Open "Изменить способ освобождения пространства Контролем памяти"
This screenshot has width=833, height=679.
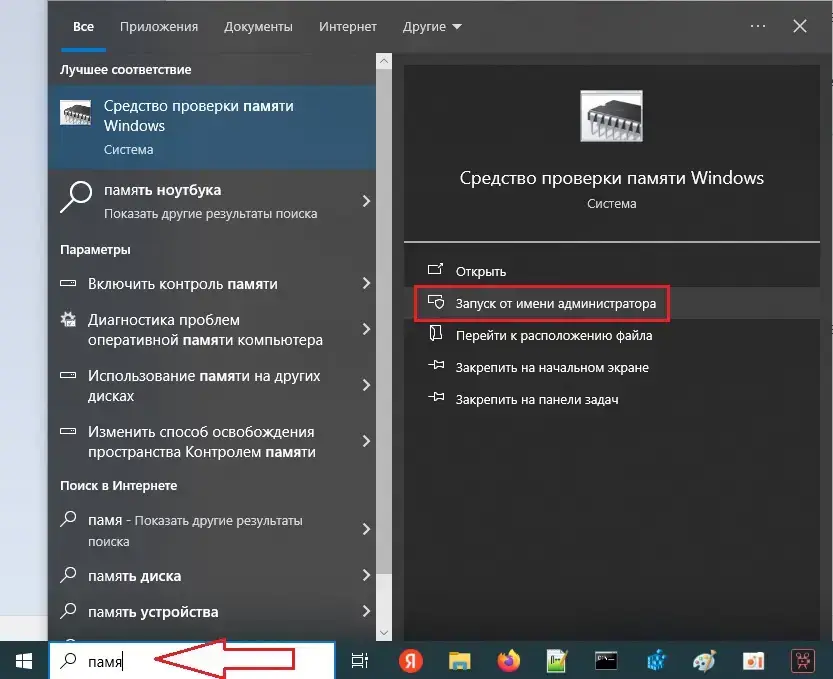pos(212,442)
